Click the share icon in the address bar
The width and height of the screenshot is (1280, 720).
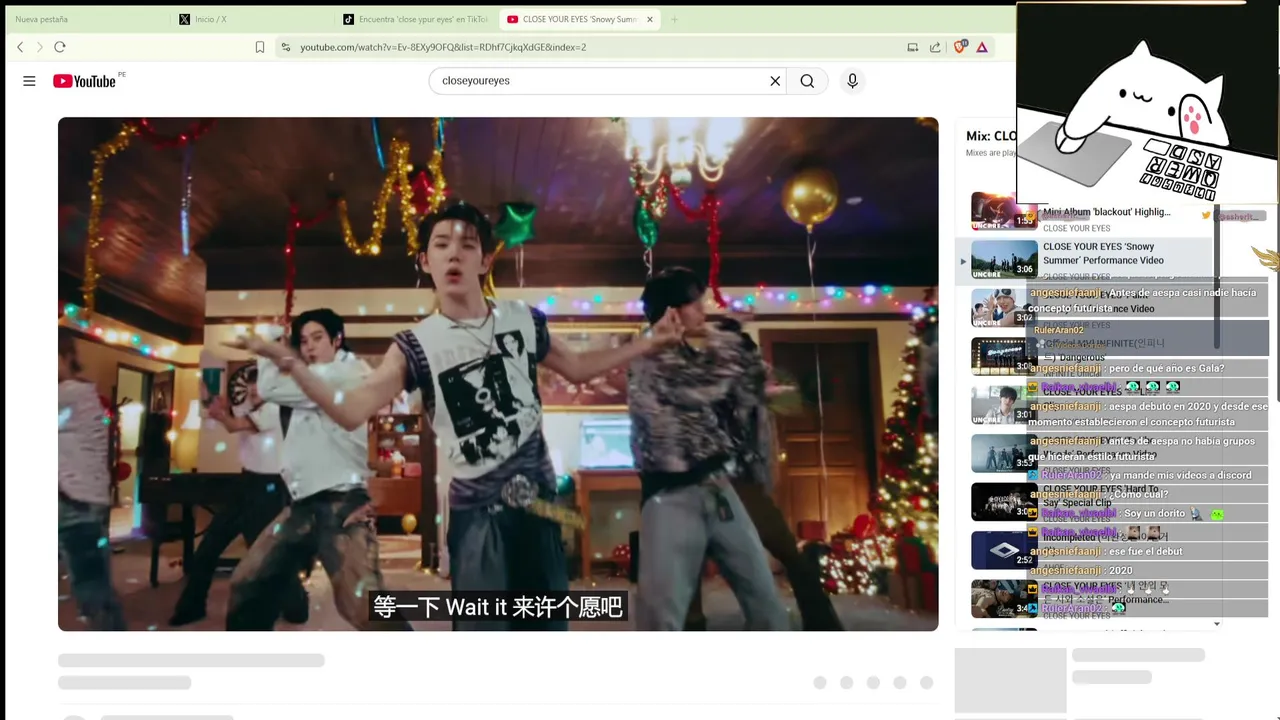[935, 47]
